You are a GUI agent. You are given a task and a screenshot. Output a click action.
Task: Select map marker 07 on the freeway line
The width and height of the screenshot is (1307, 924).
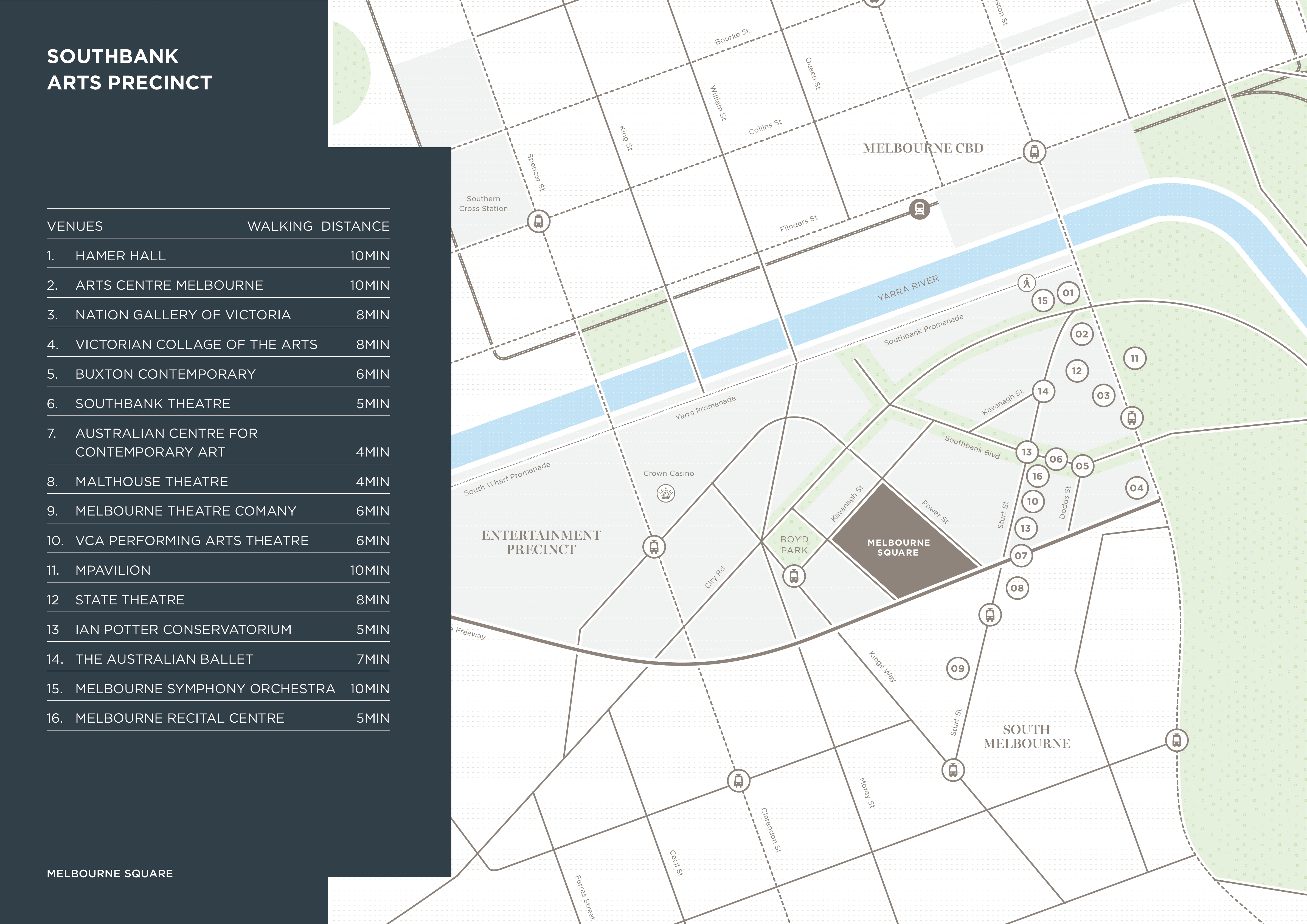click(1021, 555)
